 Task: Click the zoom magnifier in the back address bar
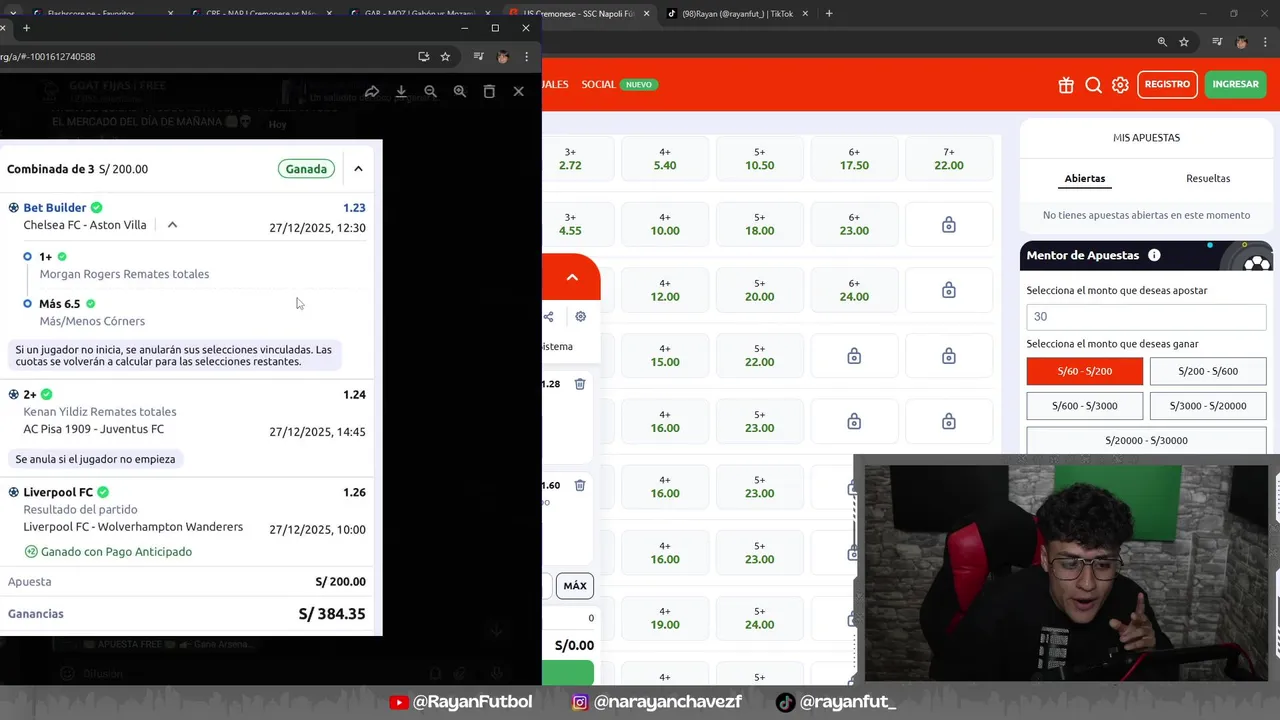[x=1162, y=42]
